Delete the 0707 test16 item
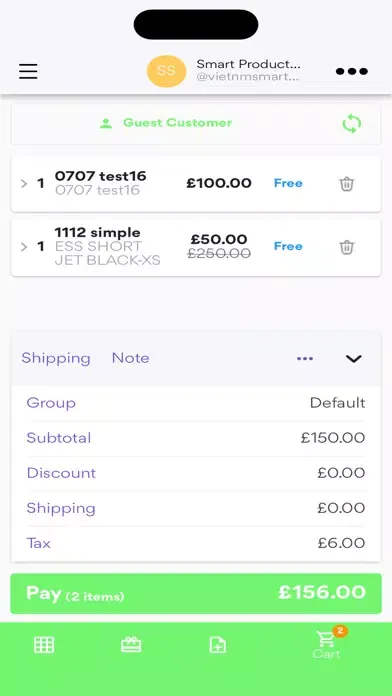The width and height of the screenshot is (392, 696). [347, 183]
